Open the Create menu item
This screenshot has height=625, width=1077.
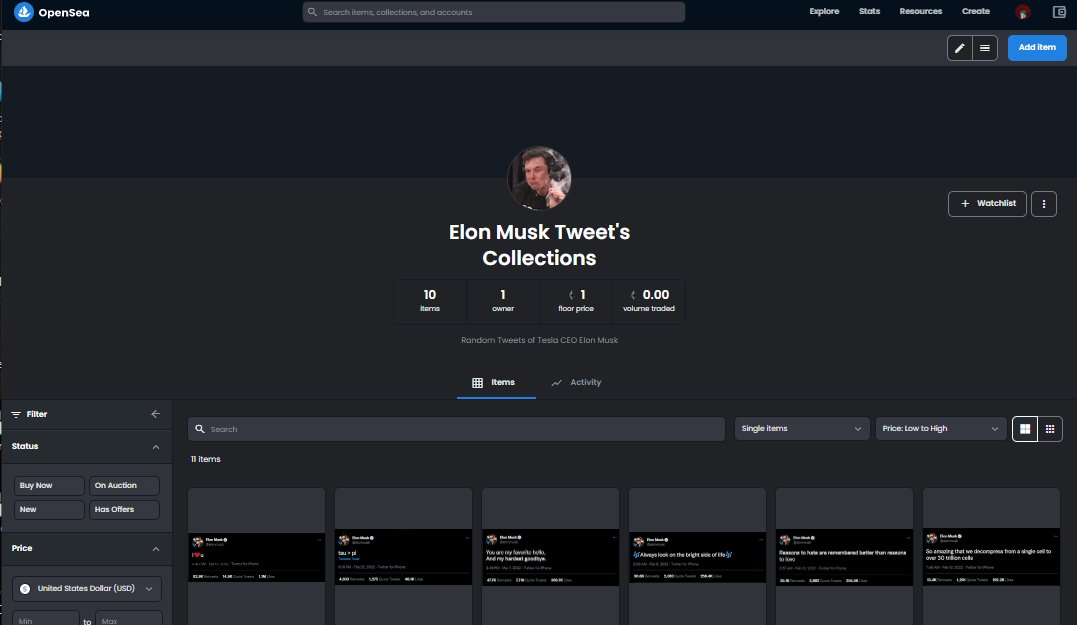click(975, 12)
